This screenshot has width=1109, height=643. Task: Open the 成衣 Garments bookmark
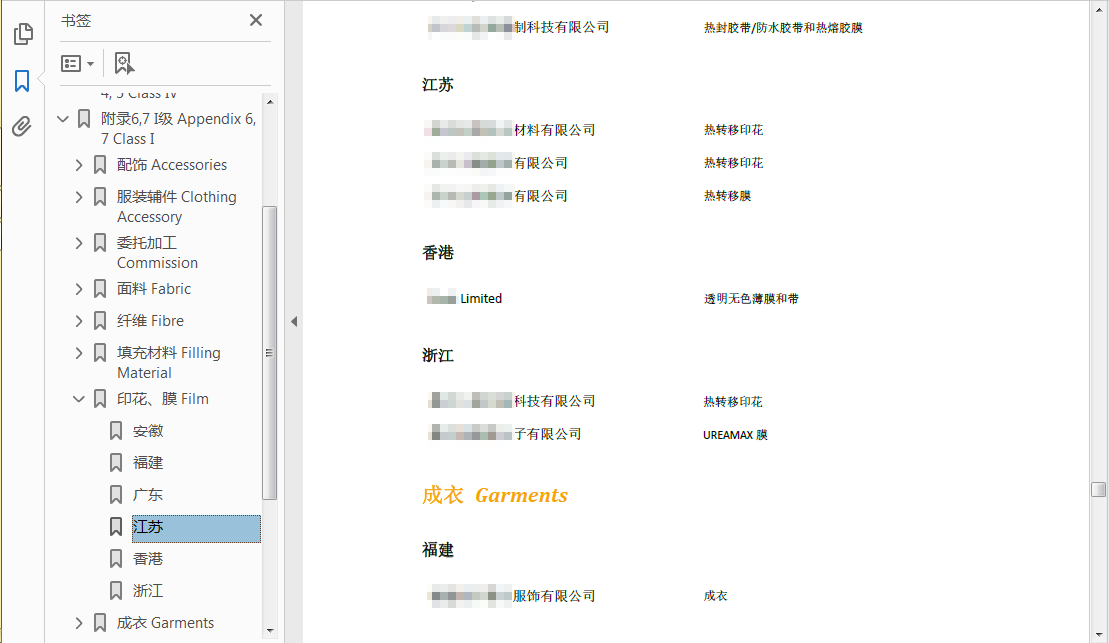[165, 623]
